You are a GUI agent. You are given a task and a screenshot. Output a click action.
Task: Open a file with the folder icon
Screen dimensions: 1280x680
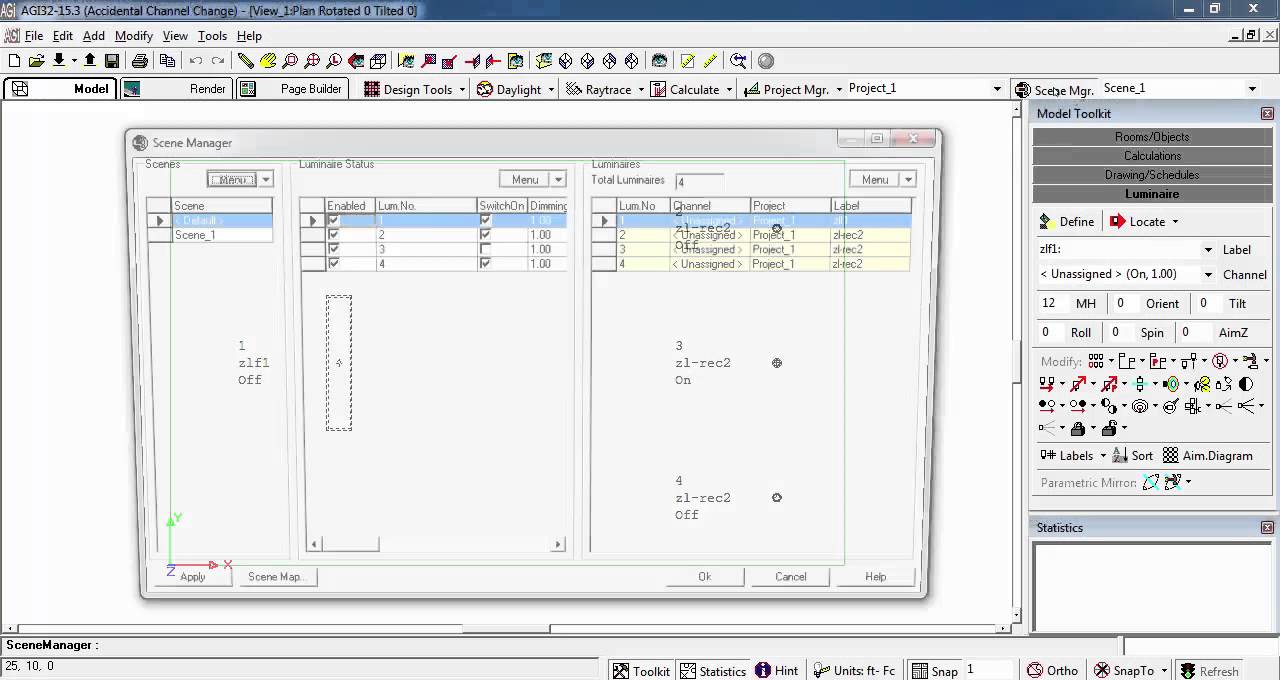(x=36, y=61)
